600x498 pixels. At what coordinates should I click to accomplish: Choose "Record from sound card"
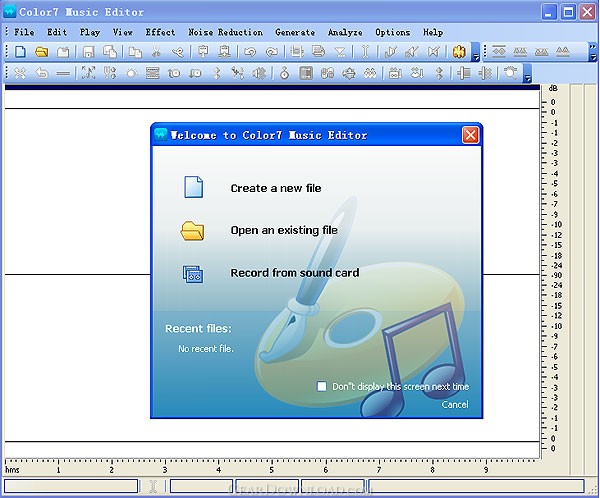pos(295,273)
